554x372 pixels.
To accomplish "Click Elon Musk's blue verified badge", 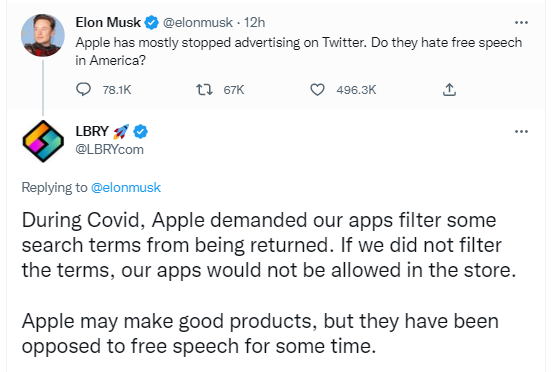I will 152,23.
